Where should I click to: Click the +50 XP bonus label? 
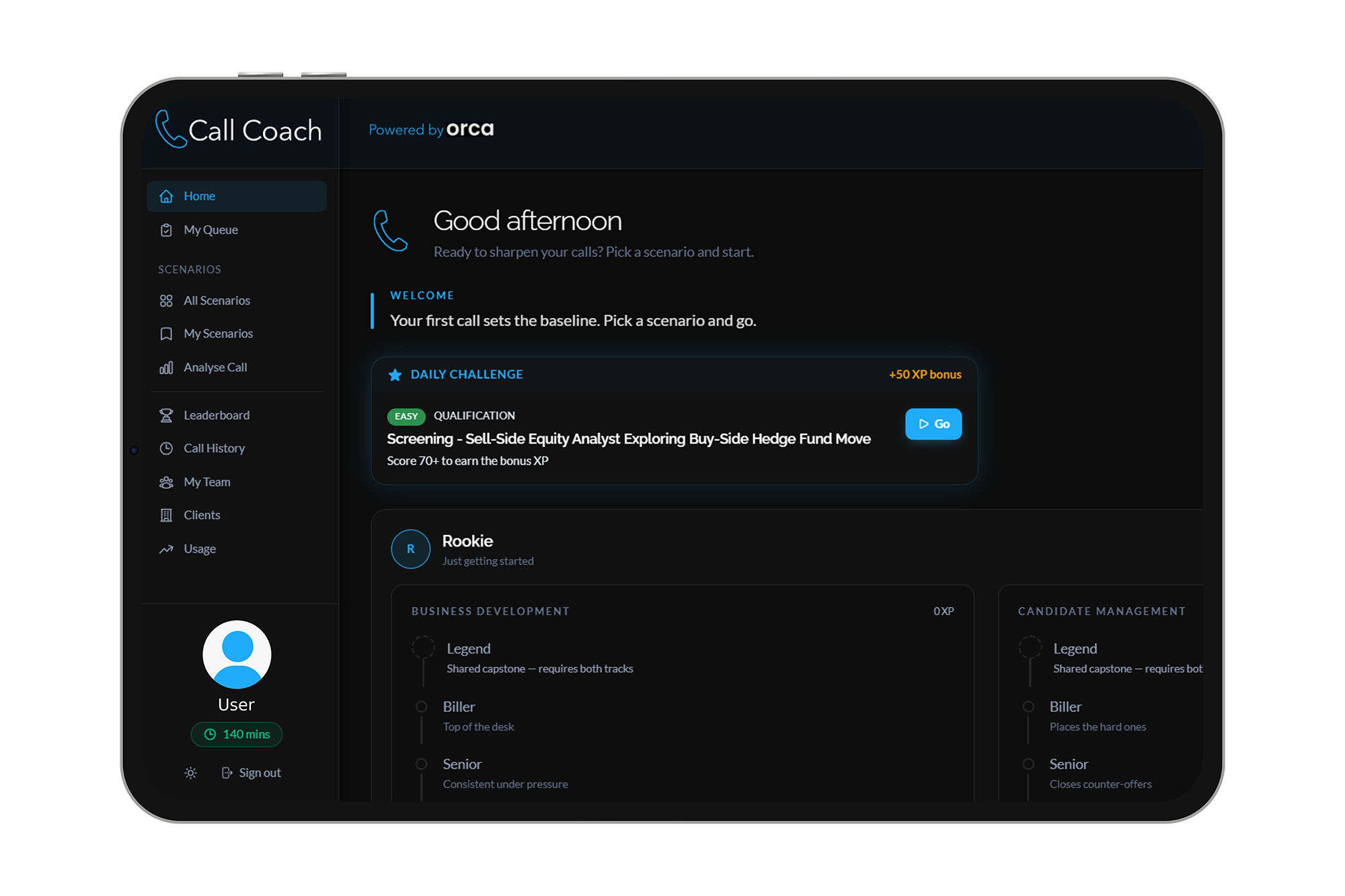[925, 374]
